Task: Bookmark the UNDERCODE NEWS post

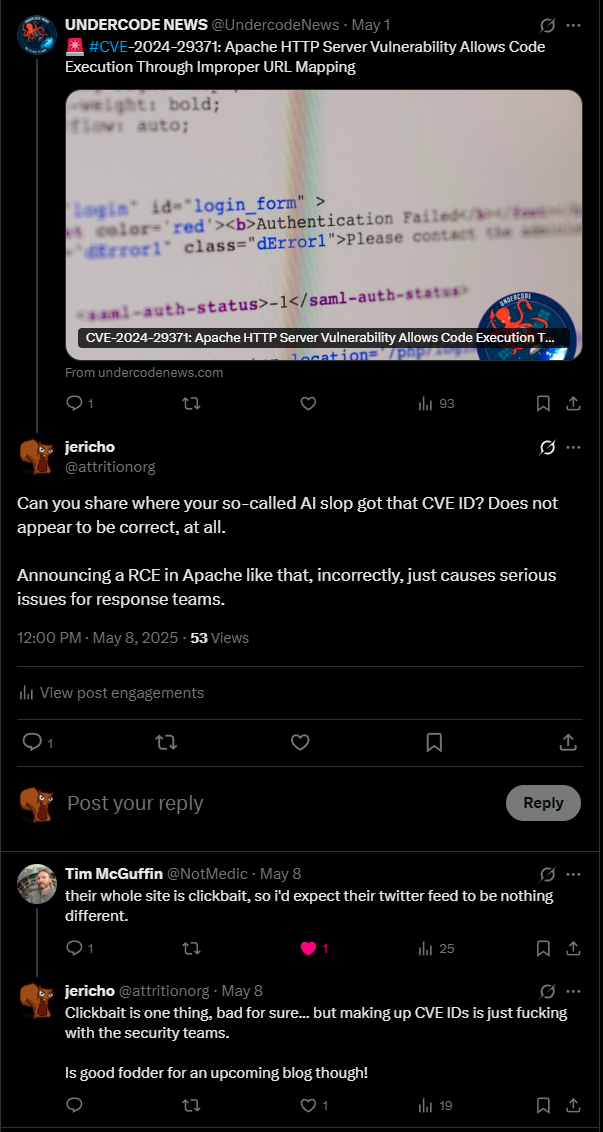Action: 543,403
